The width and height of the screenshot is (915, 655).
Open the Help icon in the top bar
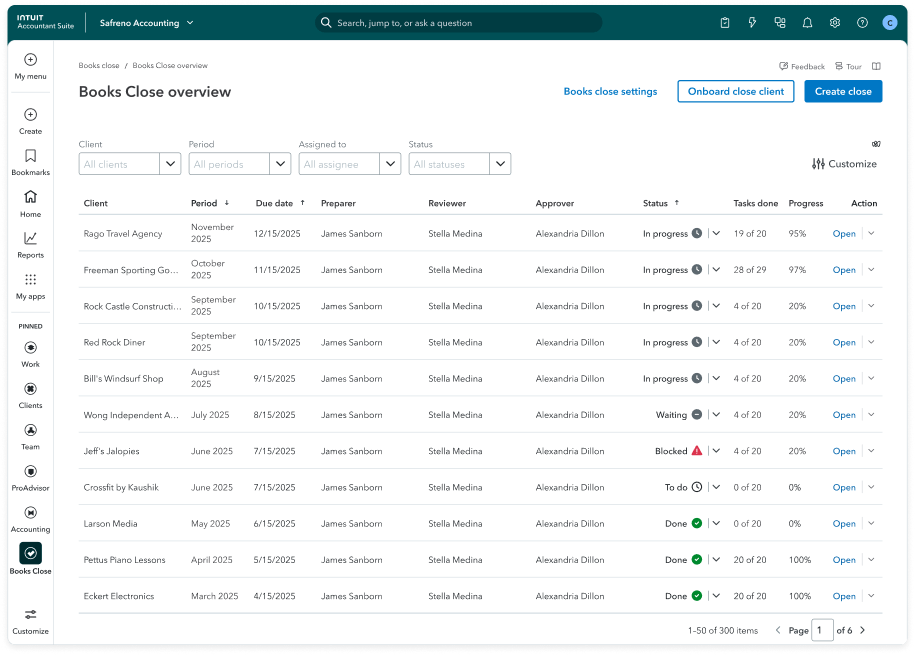862,22
